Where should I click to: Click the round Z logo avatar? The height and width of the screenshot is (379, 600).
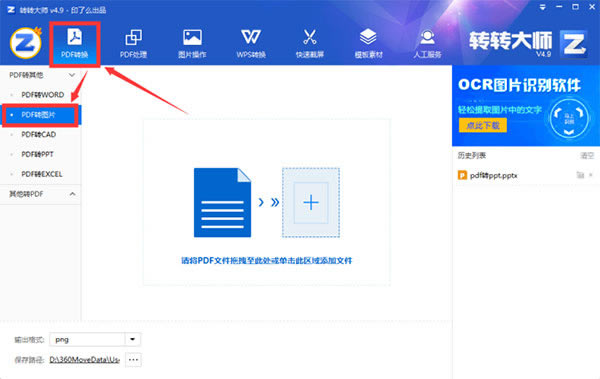(x=26, y=43)
